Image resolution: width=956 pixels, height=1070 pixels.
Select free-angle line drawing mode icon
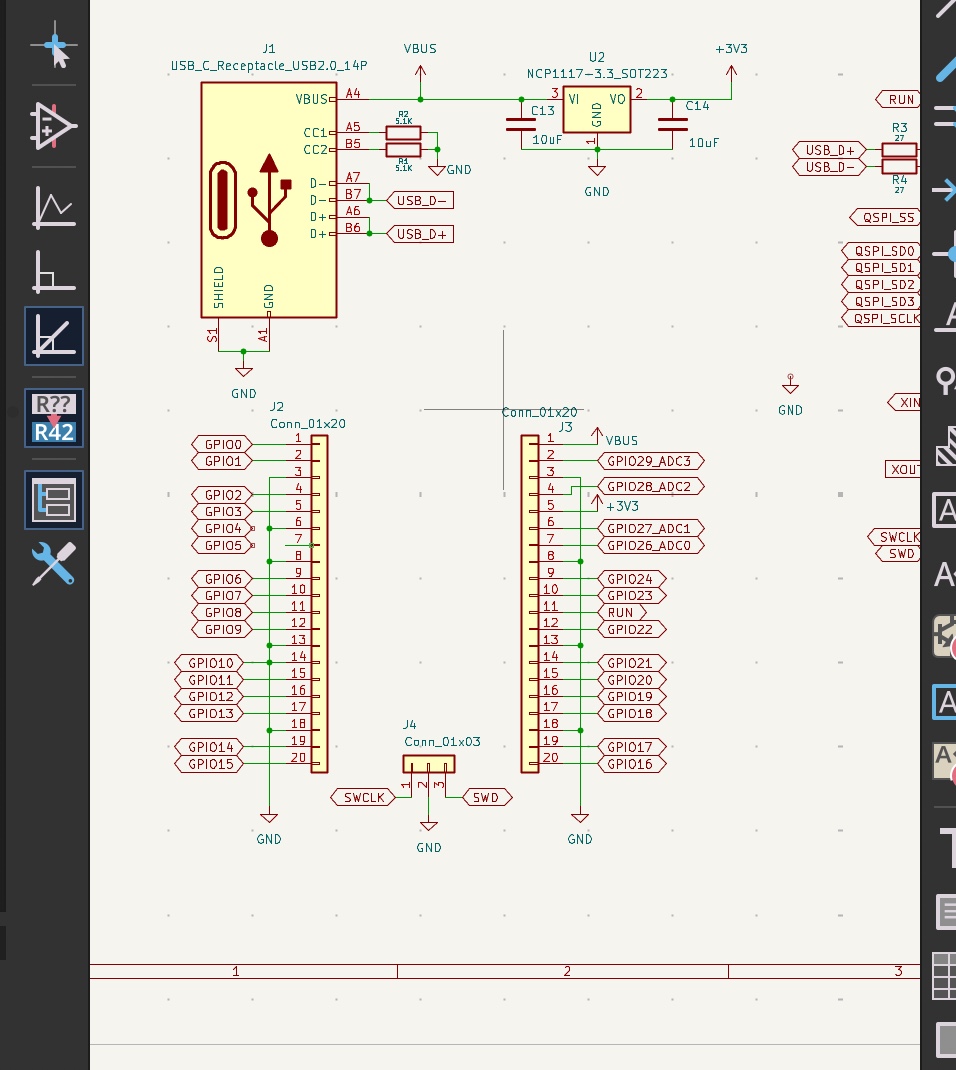click(54, 207)
